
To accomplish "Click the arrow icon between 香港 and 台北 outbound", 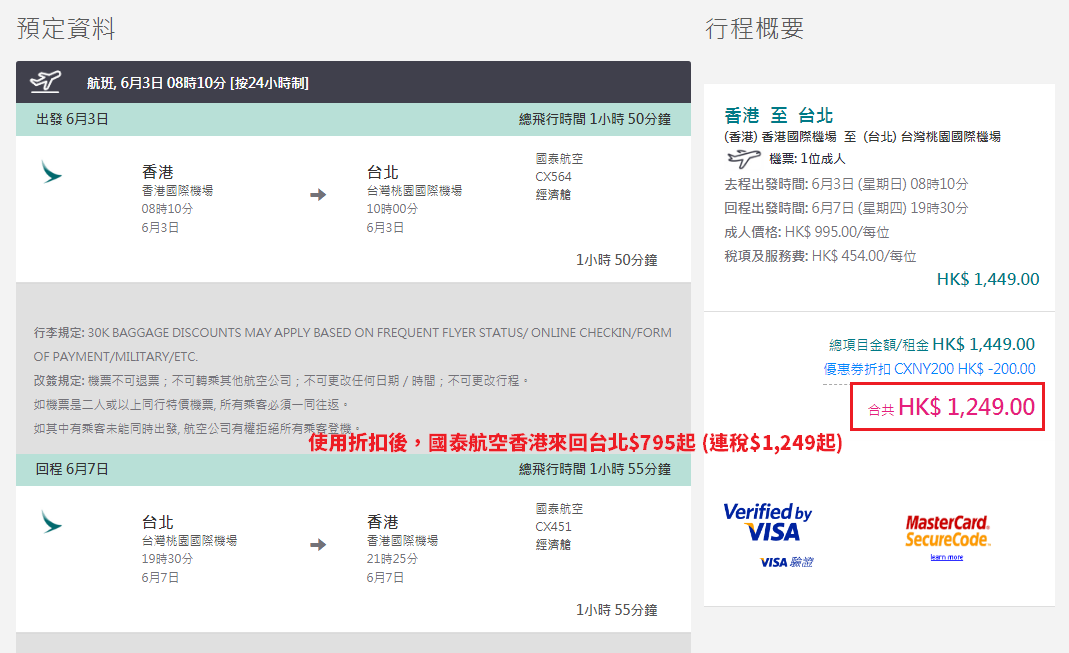I will [318, 195].
